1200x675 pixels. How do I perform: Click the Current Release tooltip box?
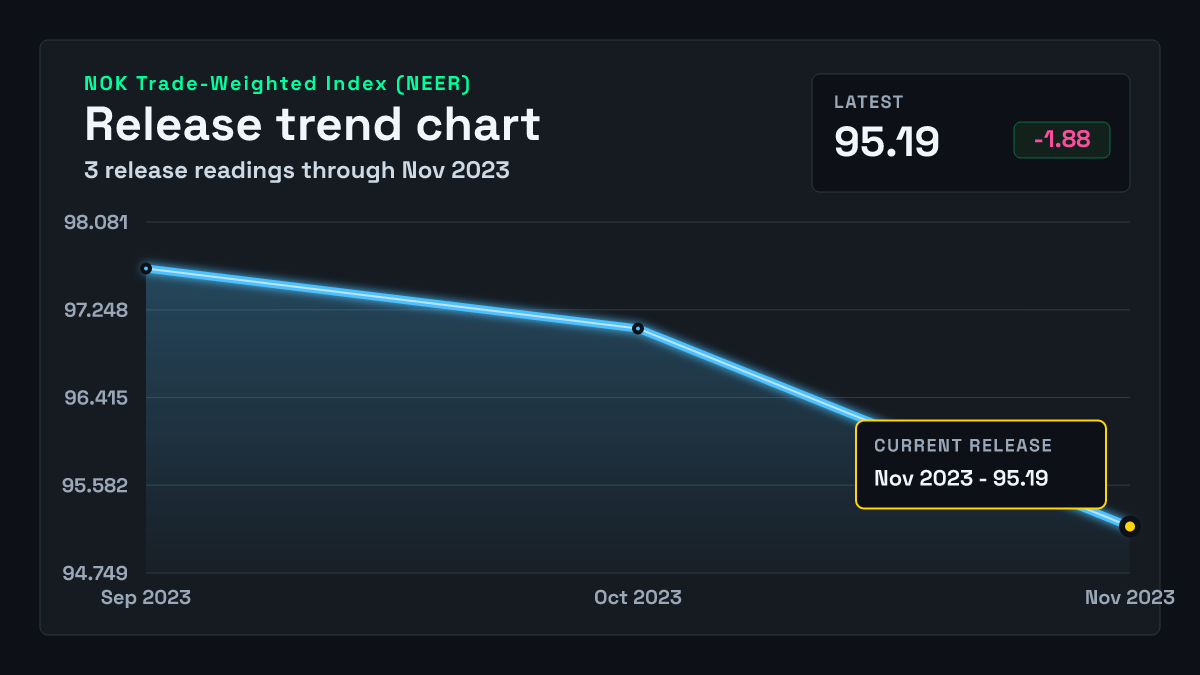click(981, 465)
